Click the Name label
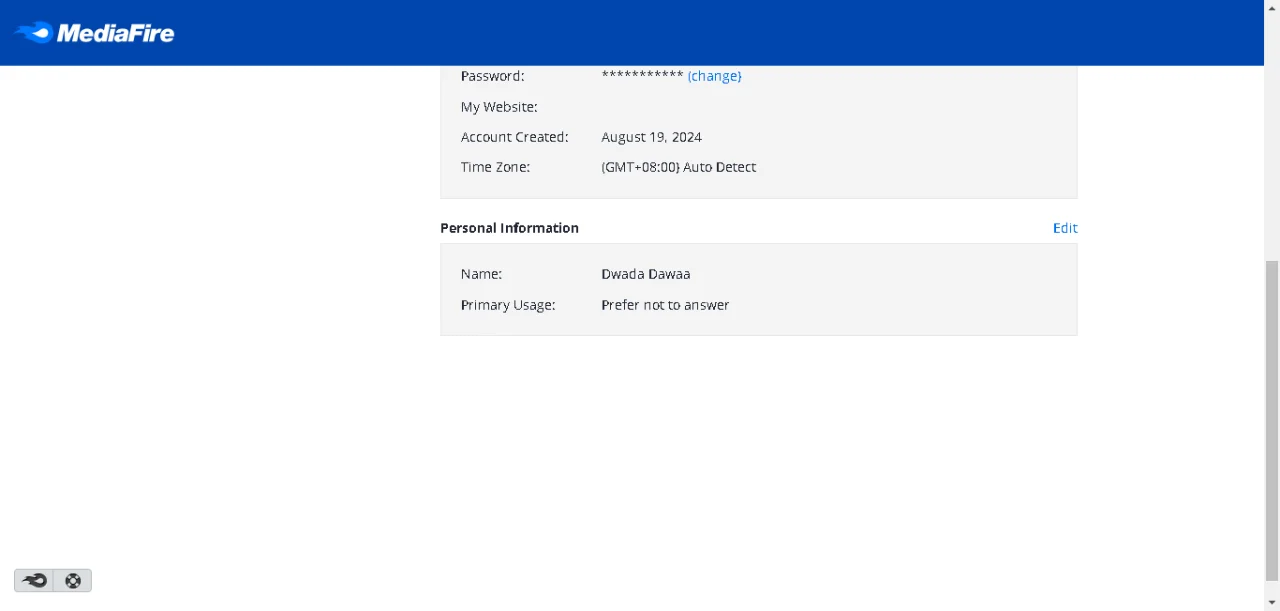 point(481,274)
